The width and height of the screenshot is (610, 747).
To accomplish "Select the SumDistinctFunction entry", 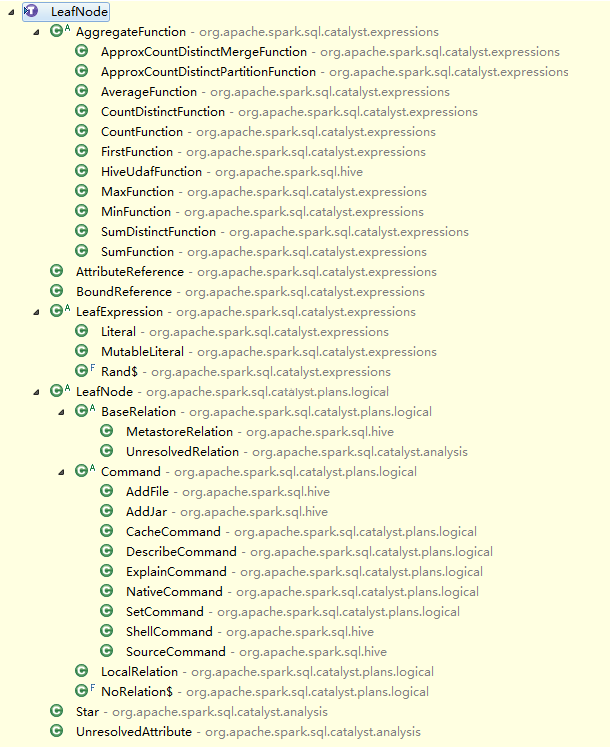I will point(285,232).
